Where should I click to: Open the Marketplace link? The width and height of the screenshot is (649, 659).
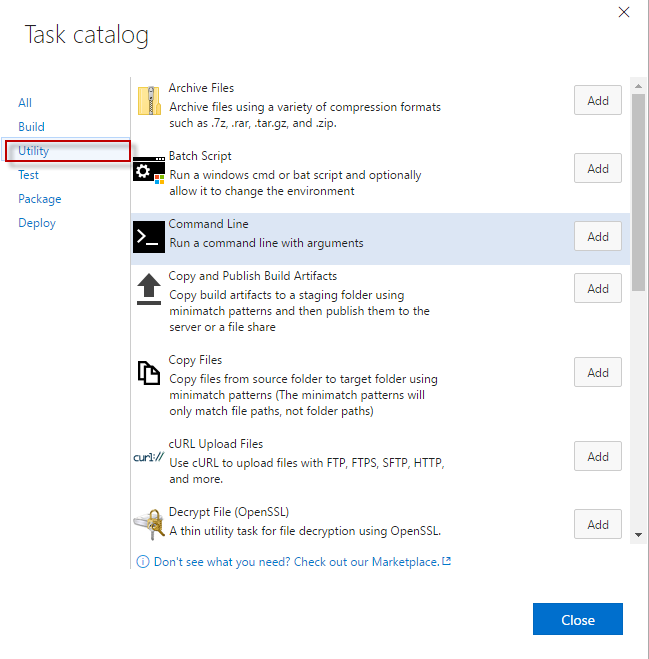coord(302,562)
